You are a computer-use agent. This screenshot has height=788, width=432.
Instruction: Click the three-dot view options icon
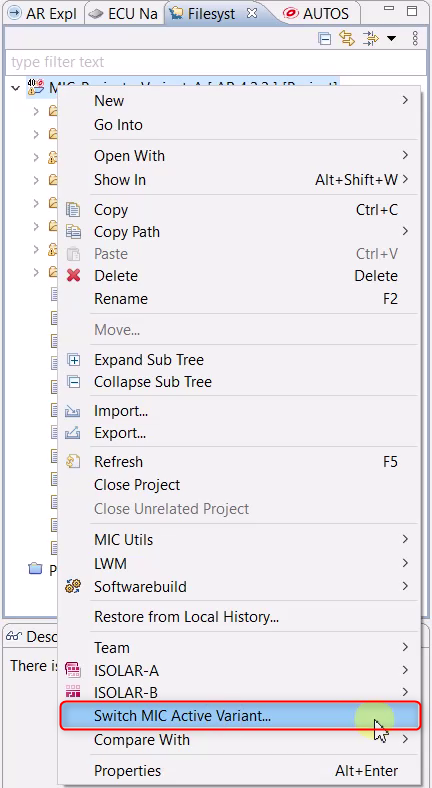(x=415, y=39)
